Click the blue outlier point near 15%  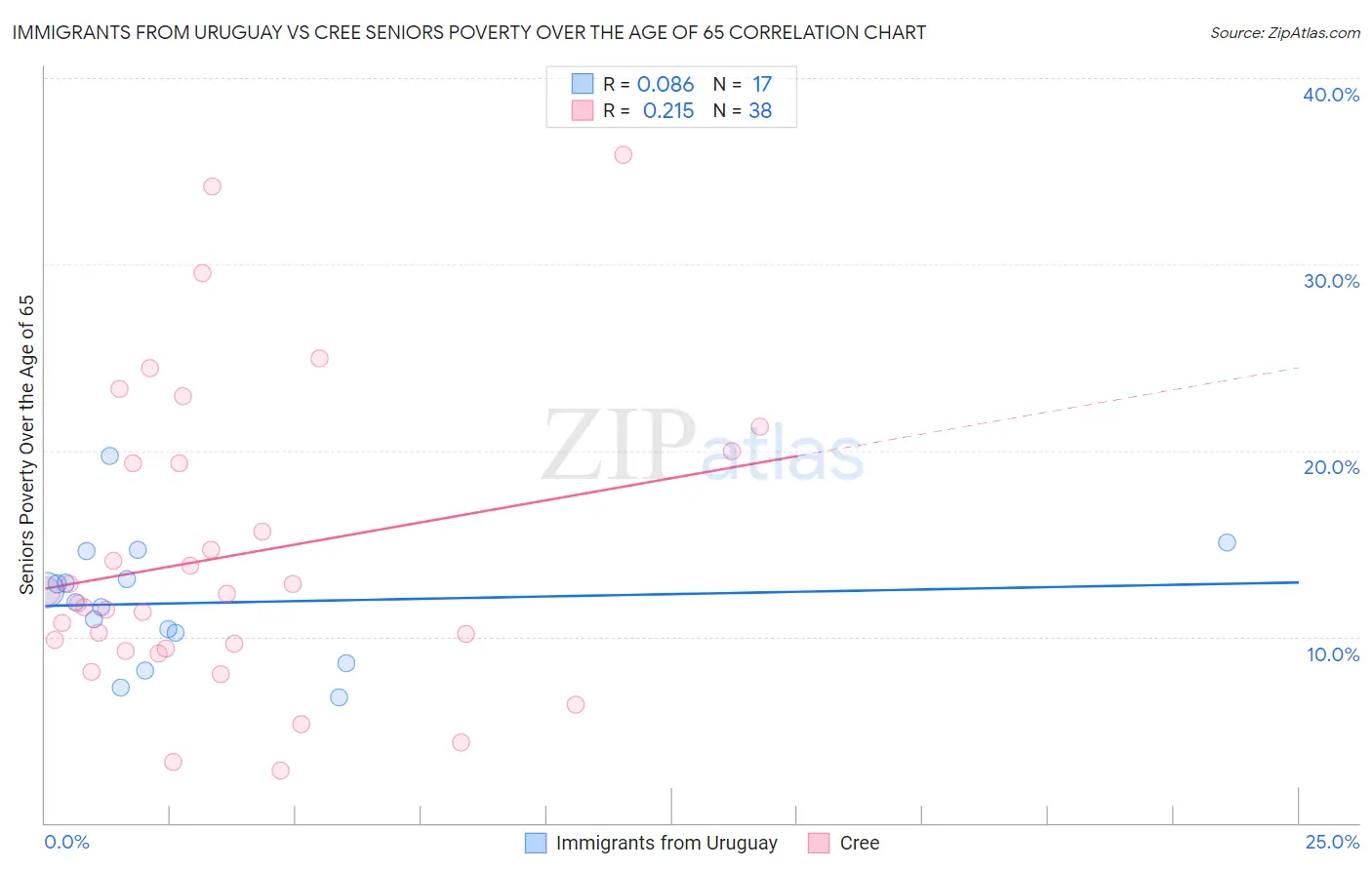(1228, 542)
